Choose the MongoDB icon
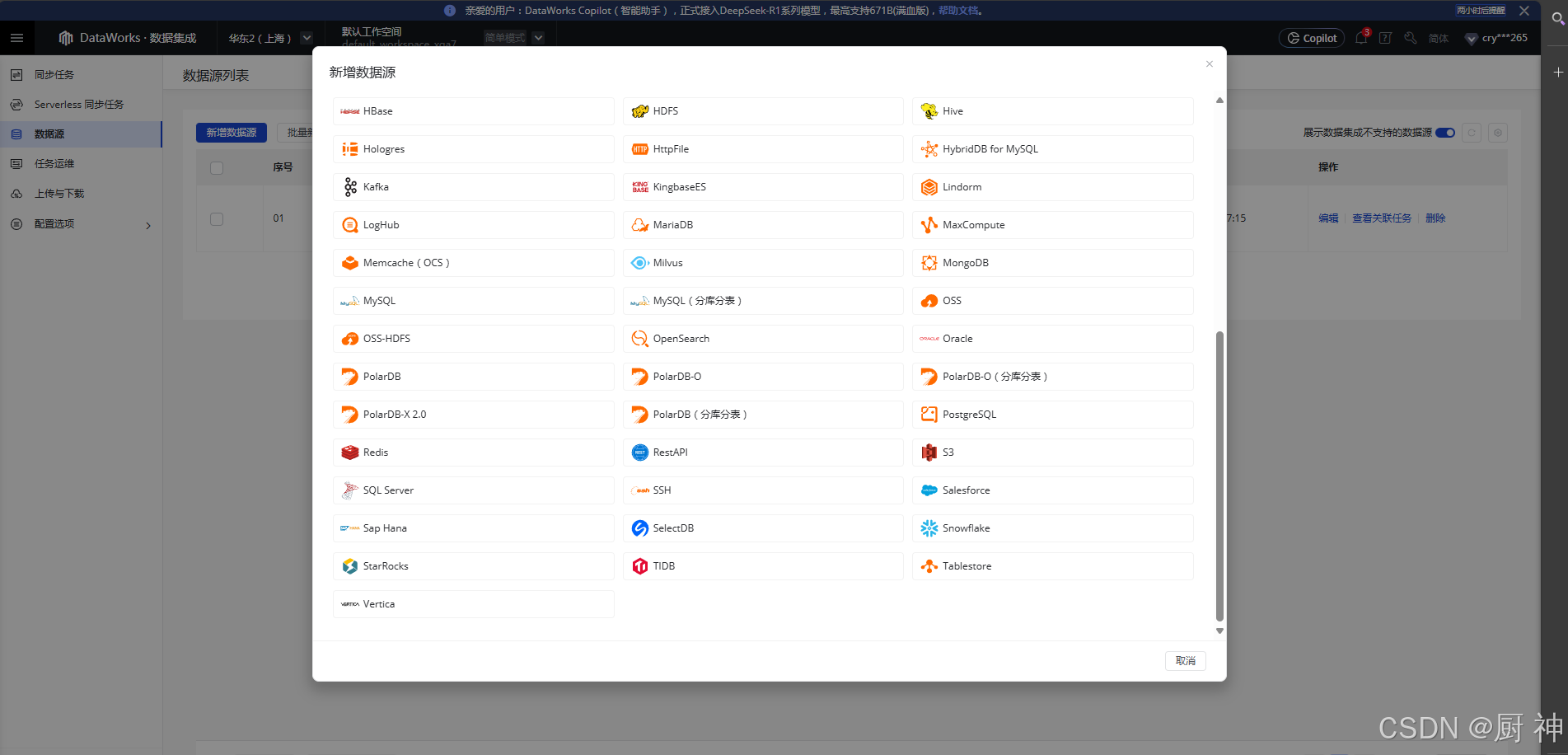The height and width of the screenshot is (755, 1568). pyautogui.click(x=929, y=263)
